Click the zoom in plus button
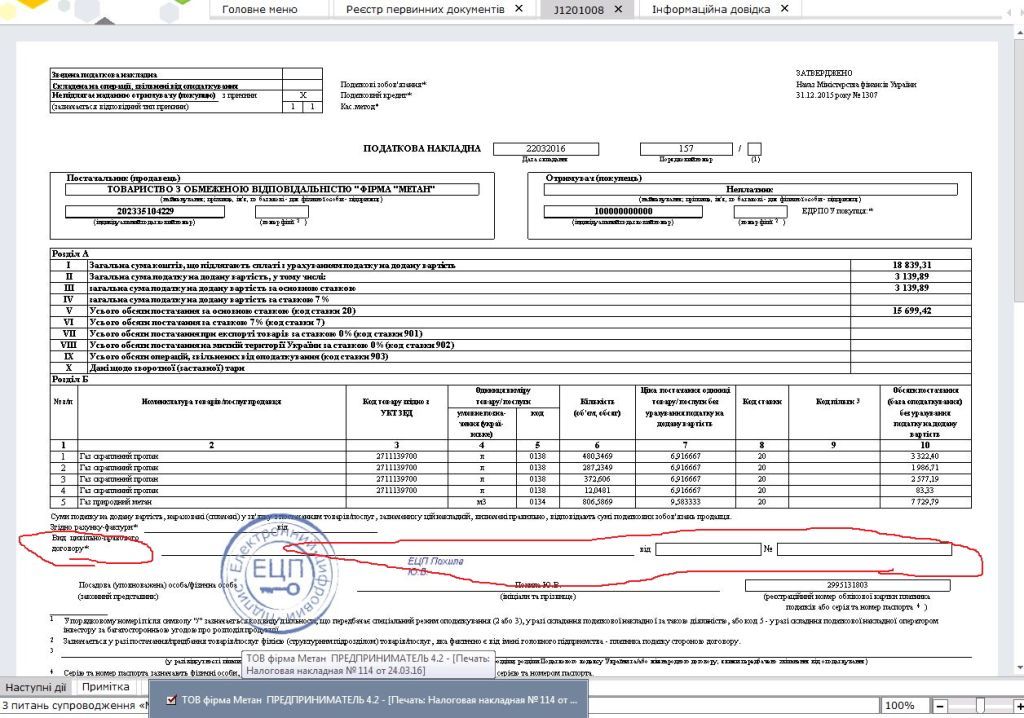The height and width of the screenshot is (718, 1024). click(x=1019, y=706)
